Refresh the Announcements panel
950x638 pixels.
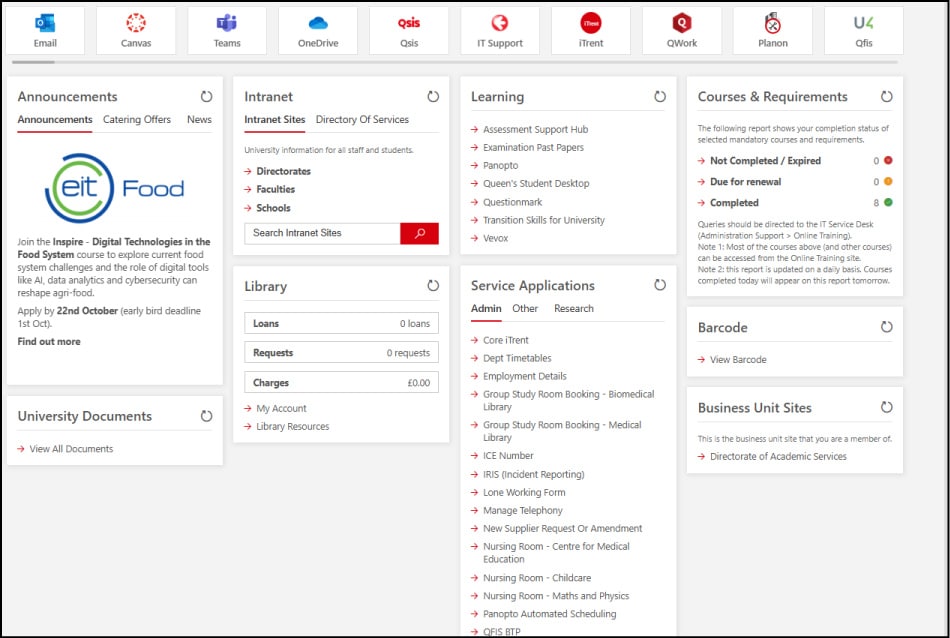pyautogui.click(x=206, y=97)
